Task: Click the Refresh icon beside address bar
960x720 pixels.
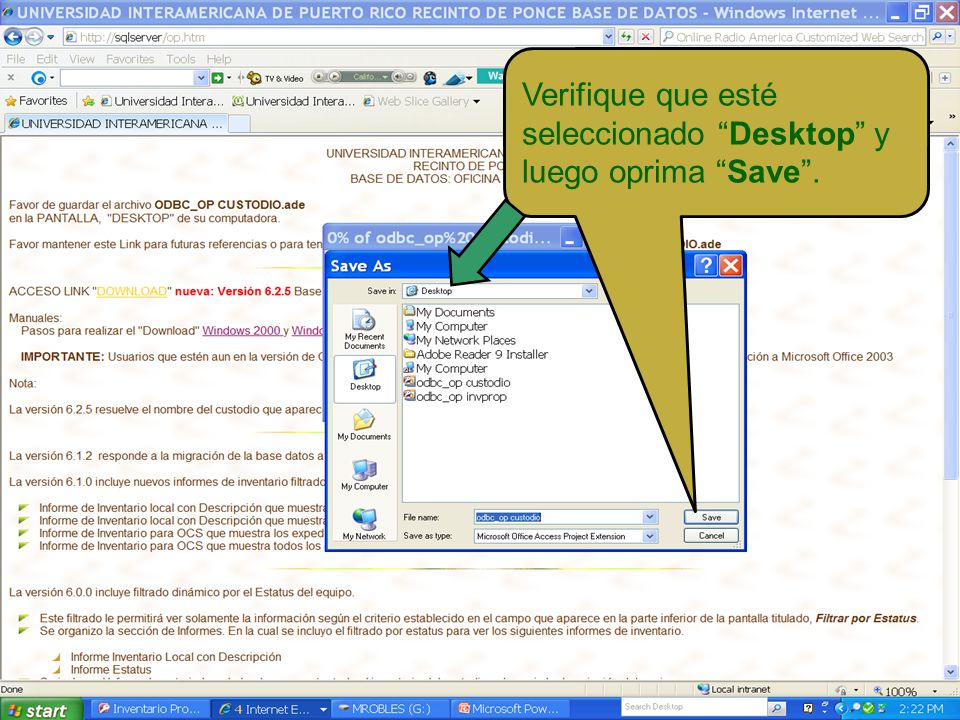Action: click(626, 37)
